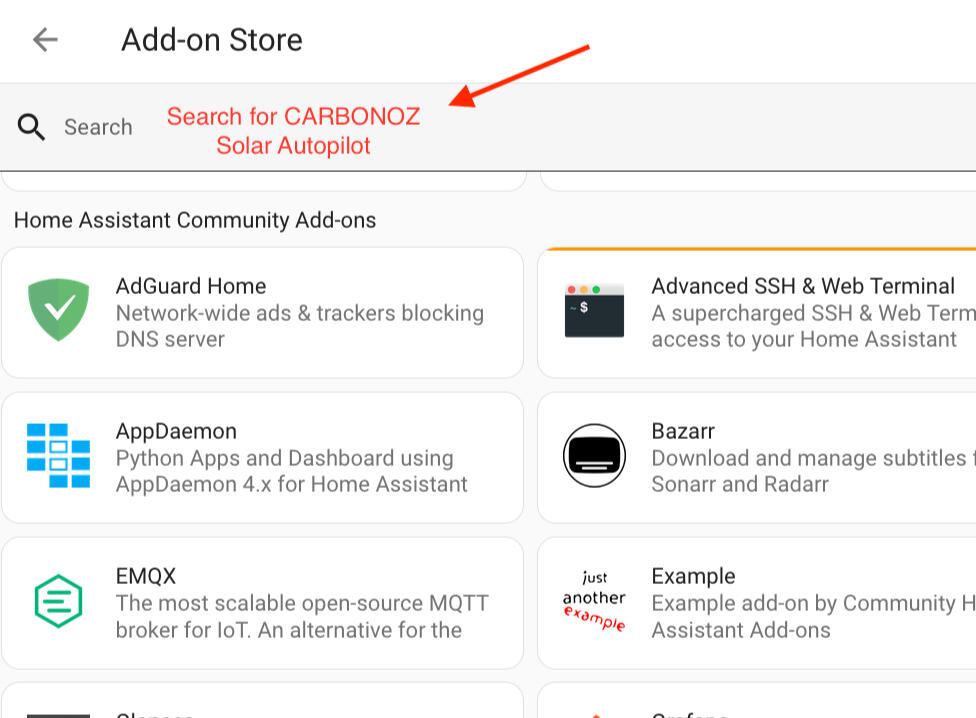This screenshot has width=976, height=718.
Task: Click the AdGuard Home shield icon
Action: pyautogui.click(x=58, y=311)
